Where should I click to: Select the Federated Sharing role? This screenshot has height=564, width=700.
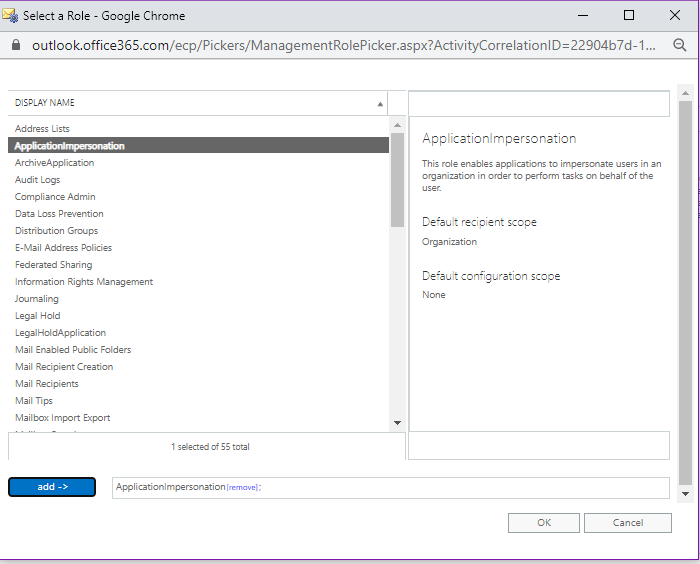click(198, 264)
